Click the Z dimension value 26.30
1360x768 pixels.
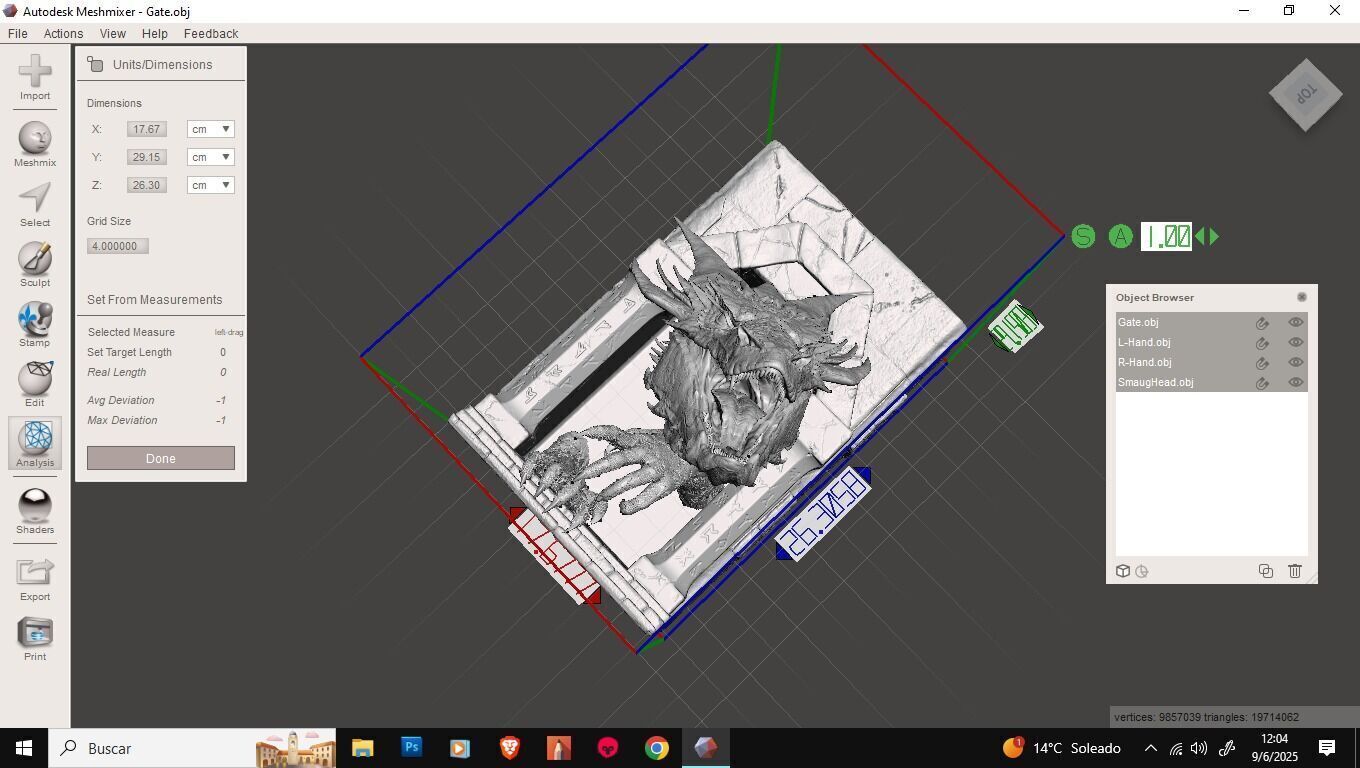pos(147,185)
